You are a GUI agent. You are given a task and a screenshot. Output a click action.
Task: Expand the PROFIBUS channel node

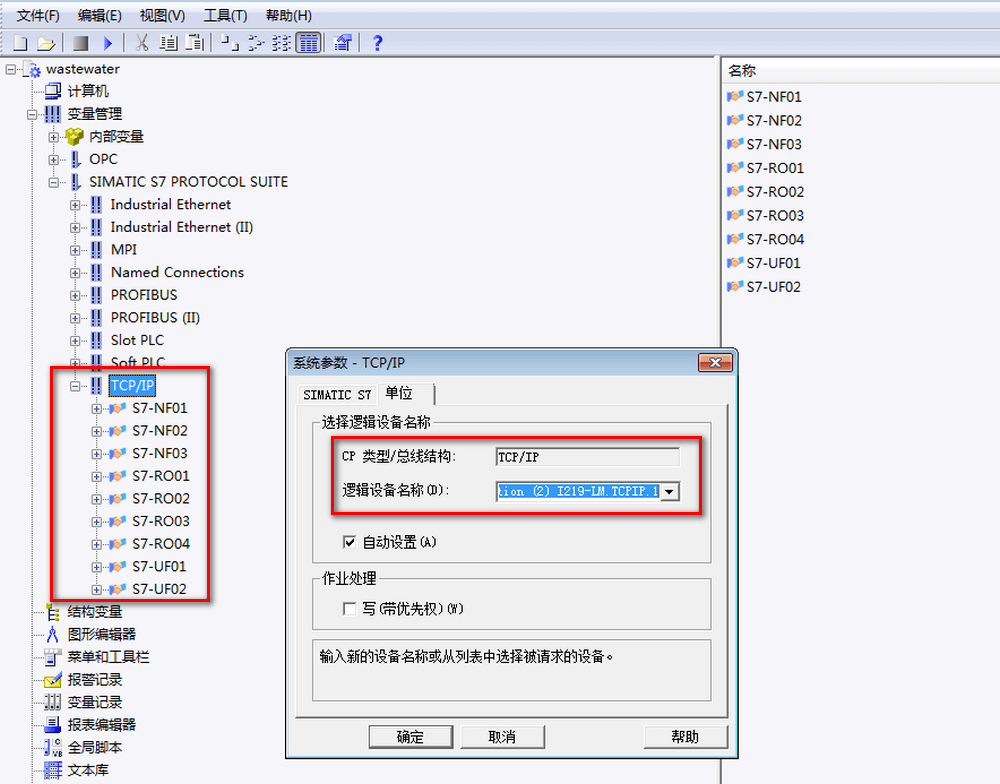(x=75, y=295)
